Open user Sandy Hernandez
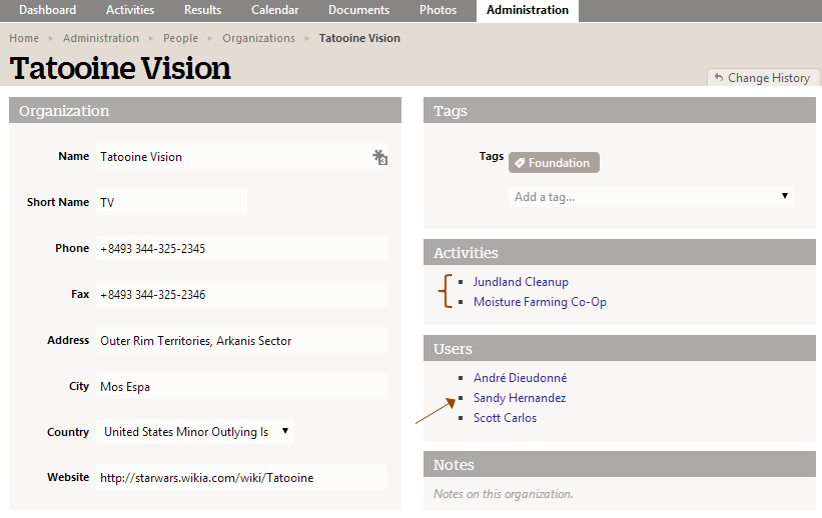The height and width of the screenshot is (518, 822). pyautogui.click(x=520, y=397)
